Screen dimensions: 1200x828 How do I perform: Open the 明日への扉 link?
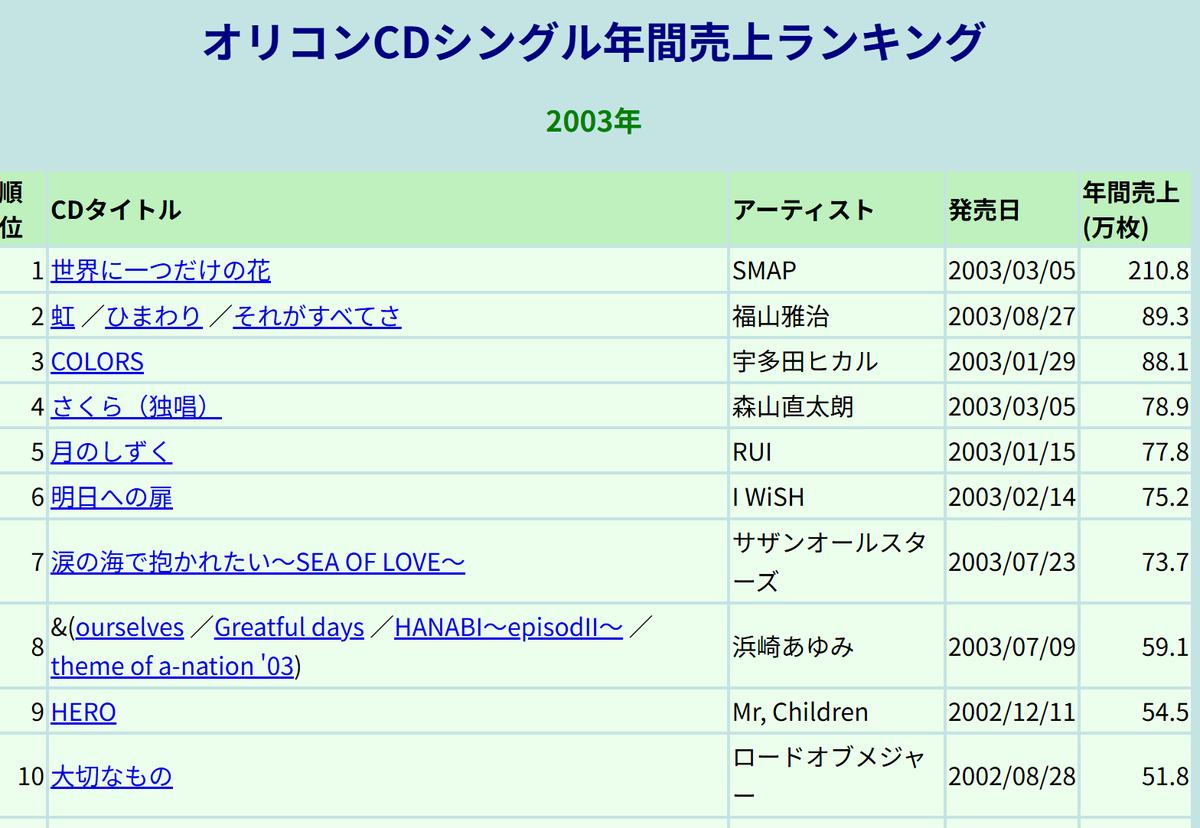click(x=111, y=496)
